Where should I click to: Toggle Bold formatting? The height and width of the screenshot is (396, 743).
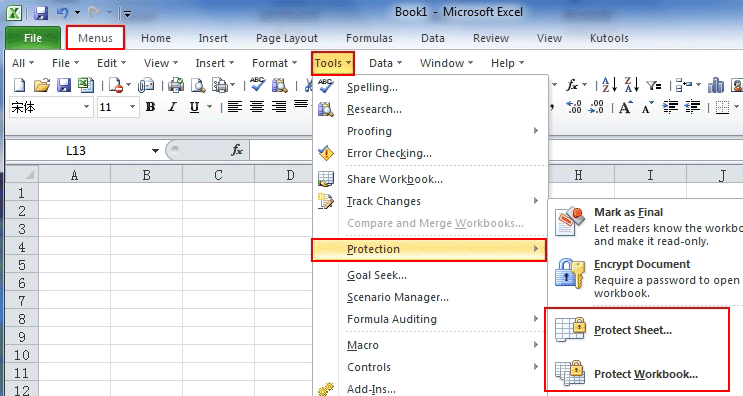coord(150,107)
